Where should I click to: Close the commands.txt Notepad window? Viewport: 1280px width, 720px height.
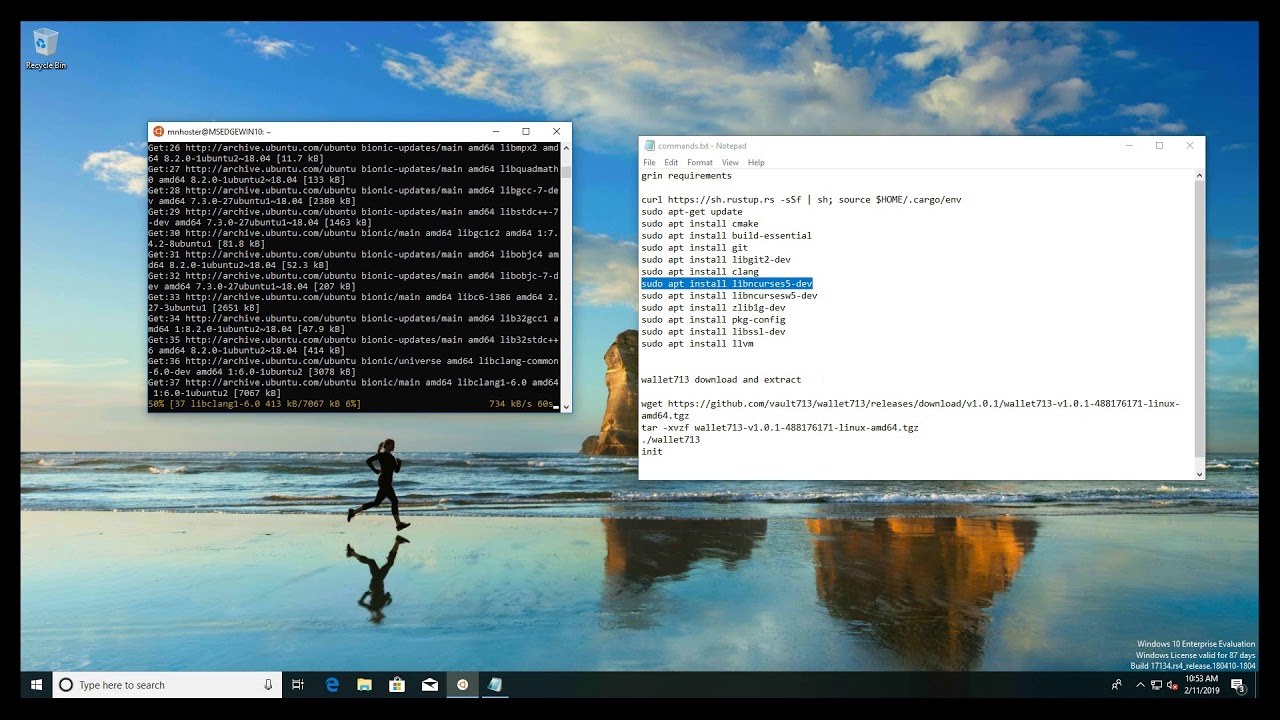[1190, 146]
